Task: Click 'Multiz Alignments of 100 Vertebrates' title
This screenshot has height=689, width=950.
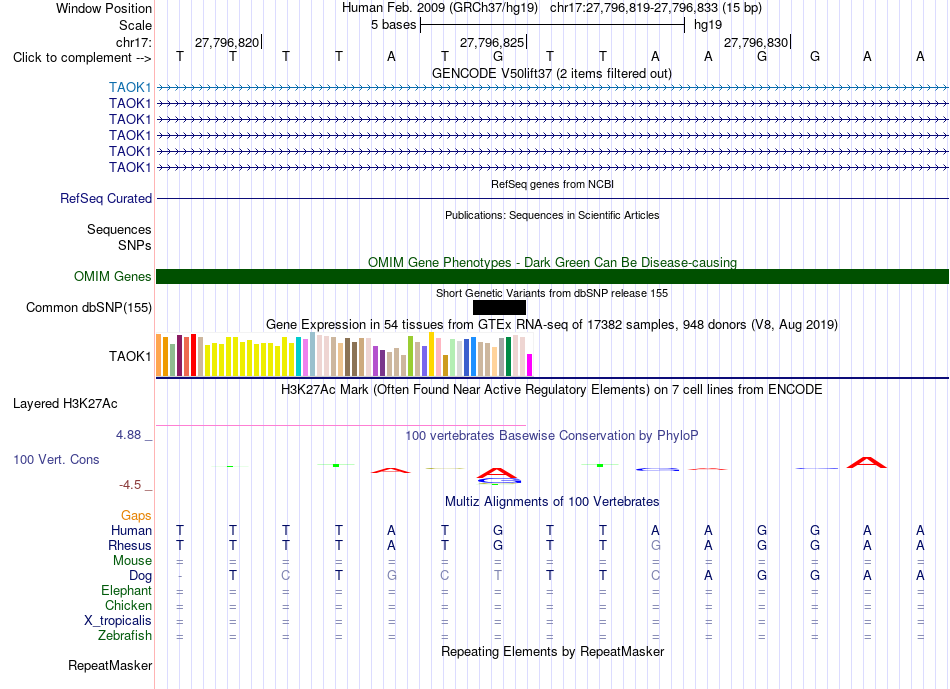Action: (x=552, y=502)
